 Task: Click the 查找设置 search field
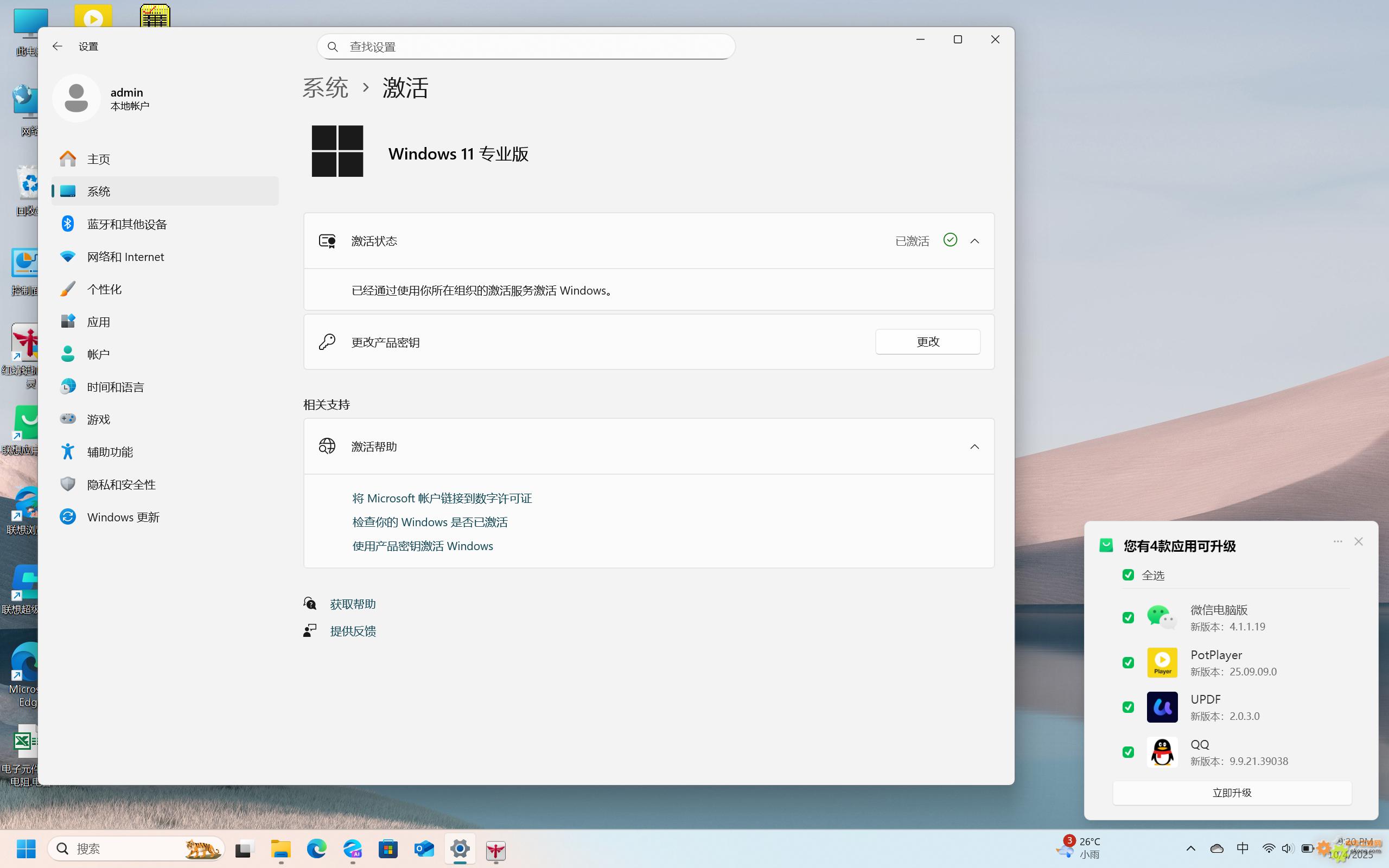(534, 47)
